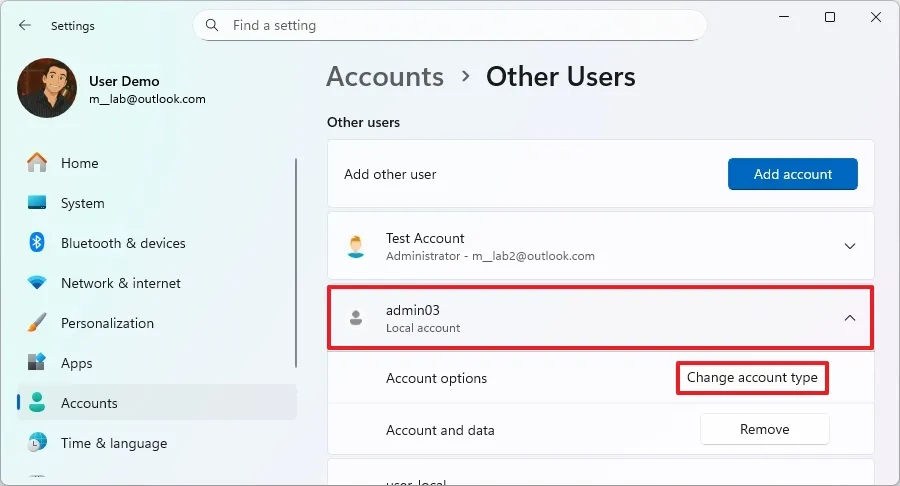Screen dimensions: 900x486
Task: Click the back arrow in Settings
Action: 24,25
